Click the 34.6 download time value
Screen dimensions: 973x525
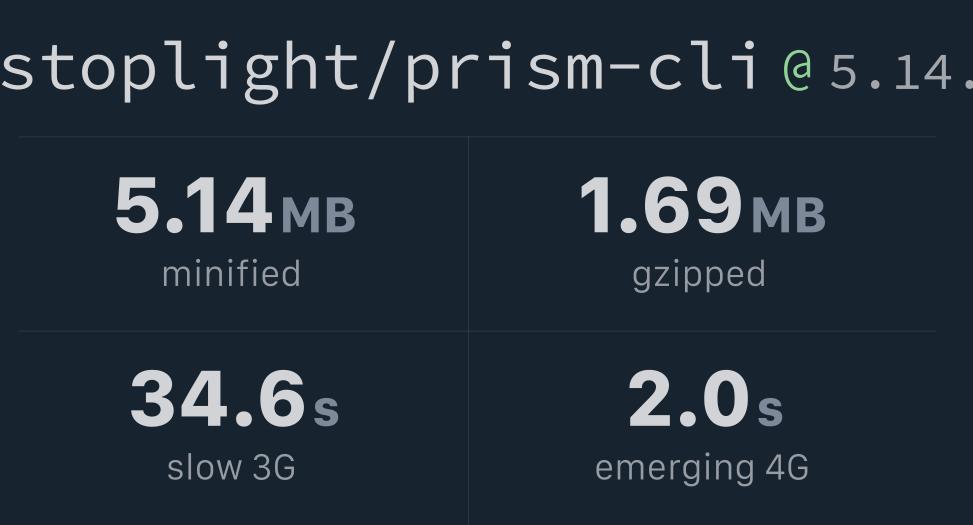[x=217, y=399]
